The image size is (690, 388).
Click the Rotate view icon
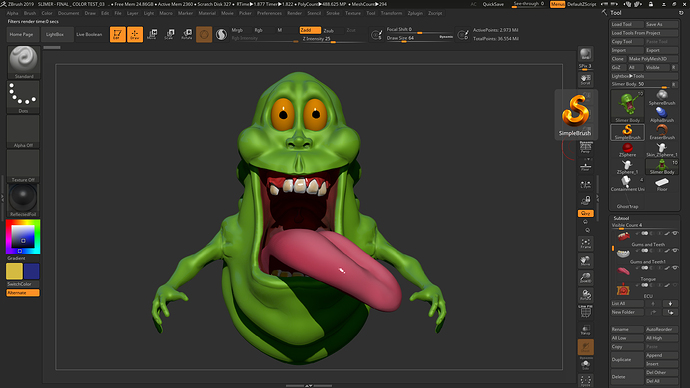pos(585,295)
